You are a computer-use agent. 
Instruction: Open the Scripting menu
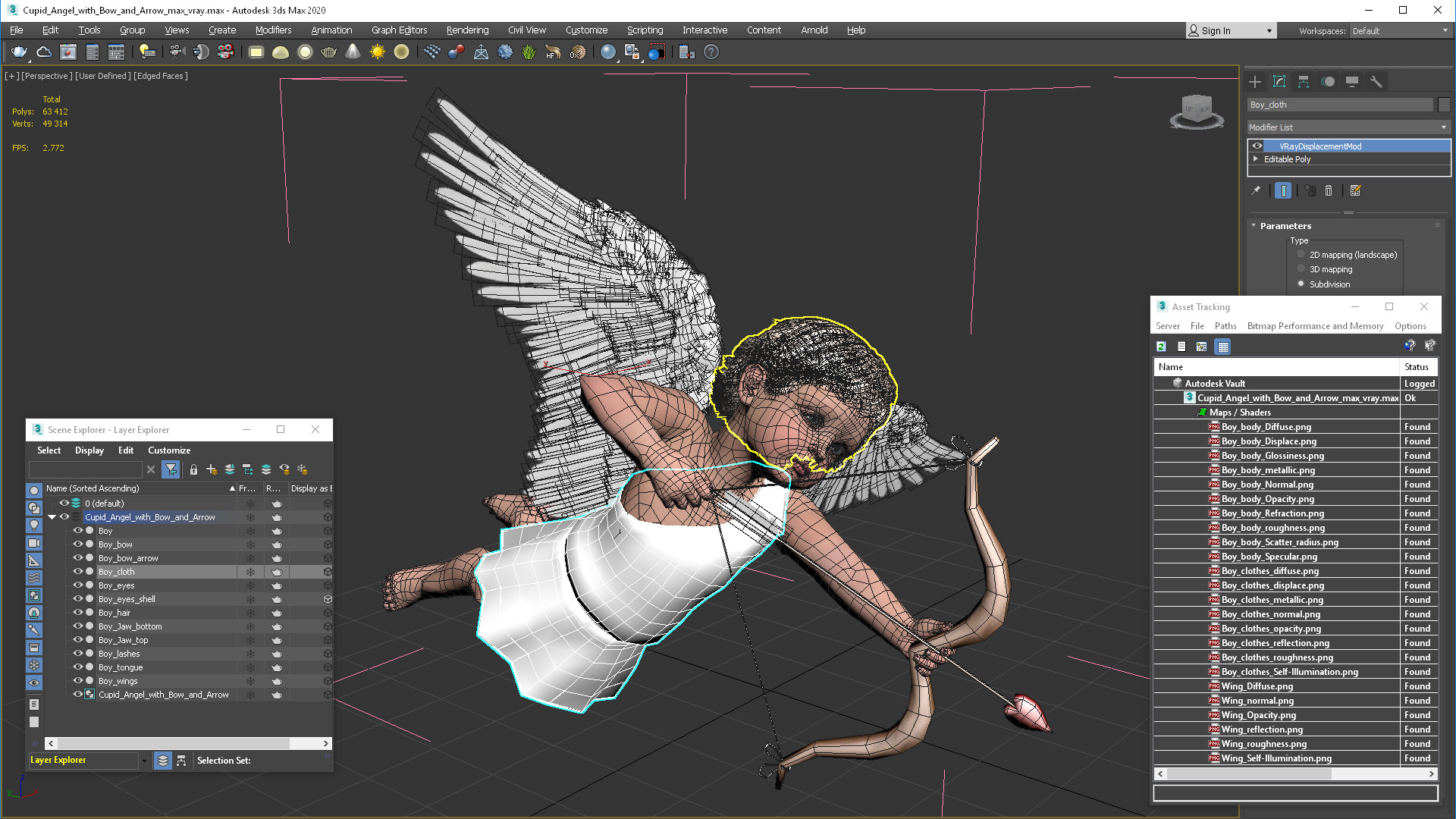point(645,30)
